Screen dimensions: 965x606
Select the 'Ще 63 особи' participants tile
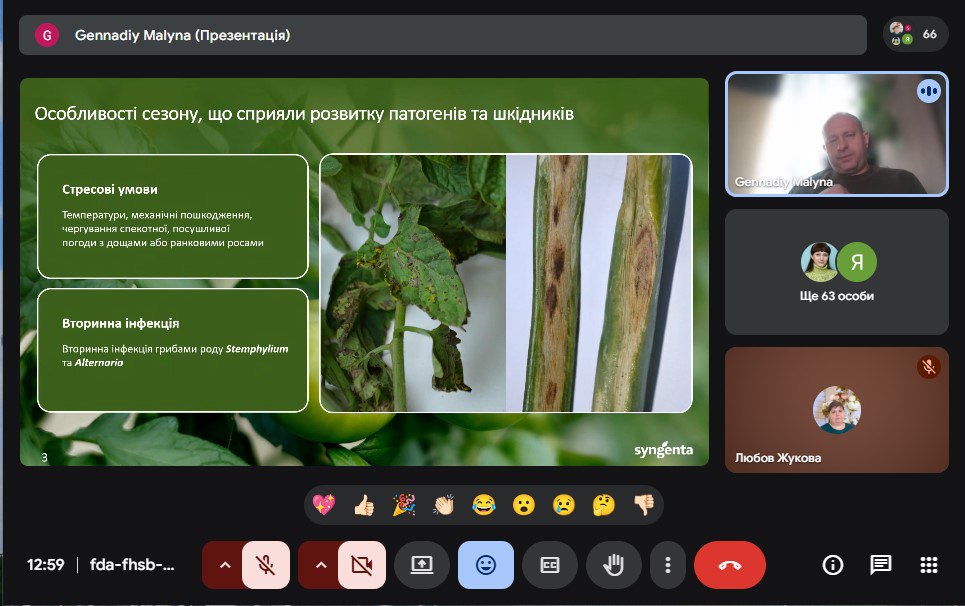tap(837, 271)
